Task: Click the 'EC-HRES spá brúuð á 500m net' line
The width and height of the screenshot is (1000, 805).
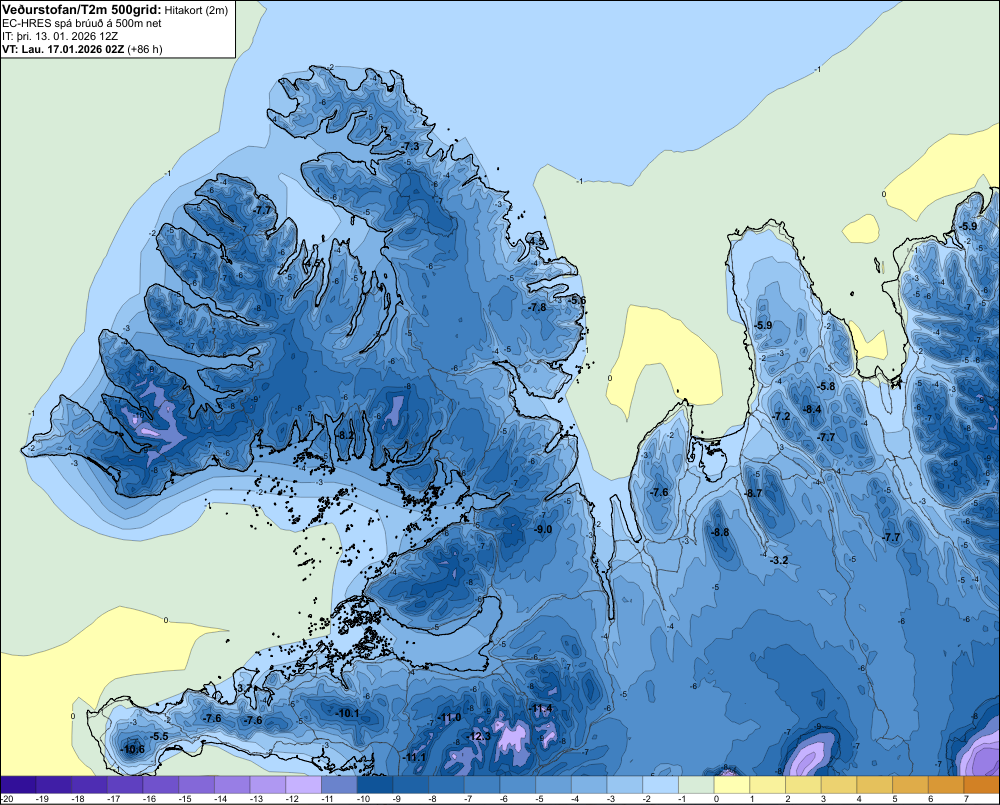Action: [82, 23]
